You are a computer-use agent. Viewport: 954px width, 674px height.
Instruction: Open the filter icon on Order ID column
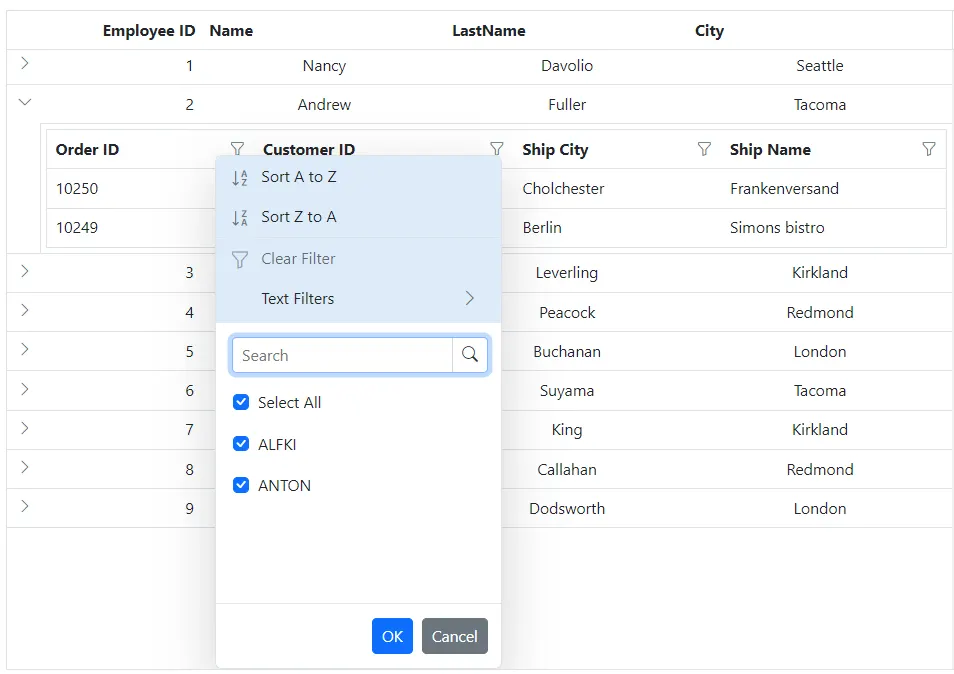238,148
